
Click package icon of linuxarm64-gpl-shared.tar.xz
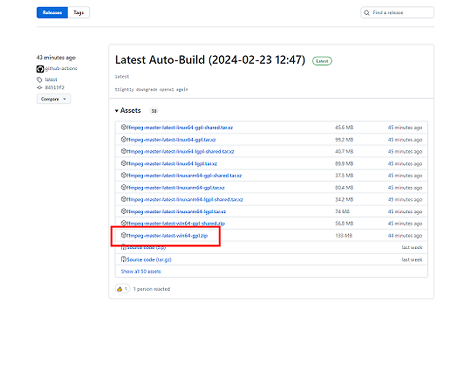coord(123,175)
